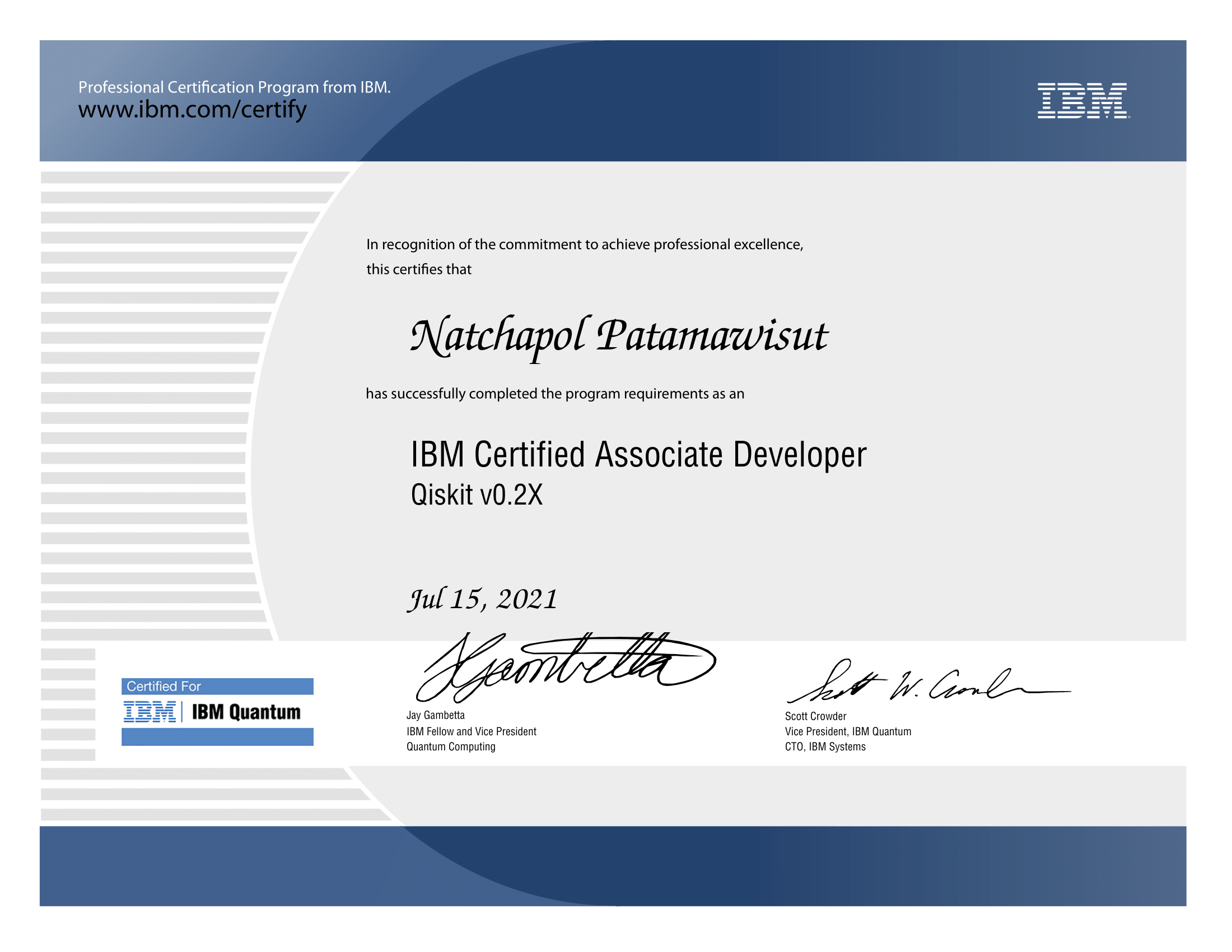Click the 'has successfully completed' sentence
Screen dimensions: 1232x952
coord(554,394)
